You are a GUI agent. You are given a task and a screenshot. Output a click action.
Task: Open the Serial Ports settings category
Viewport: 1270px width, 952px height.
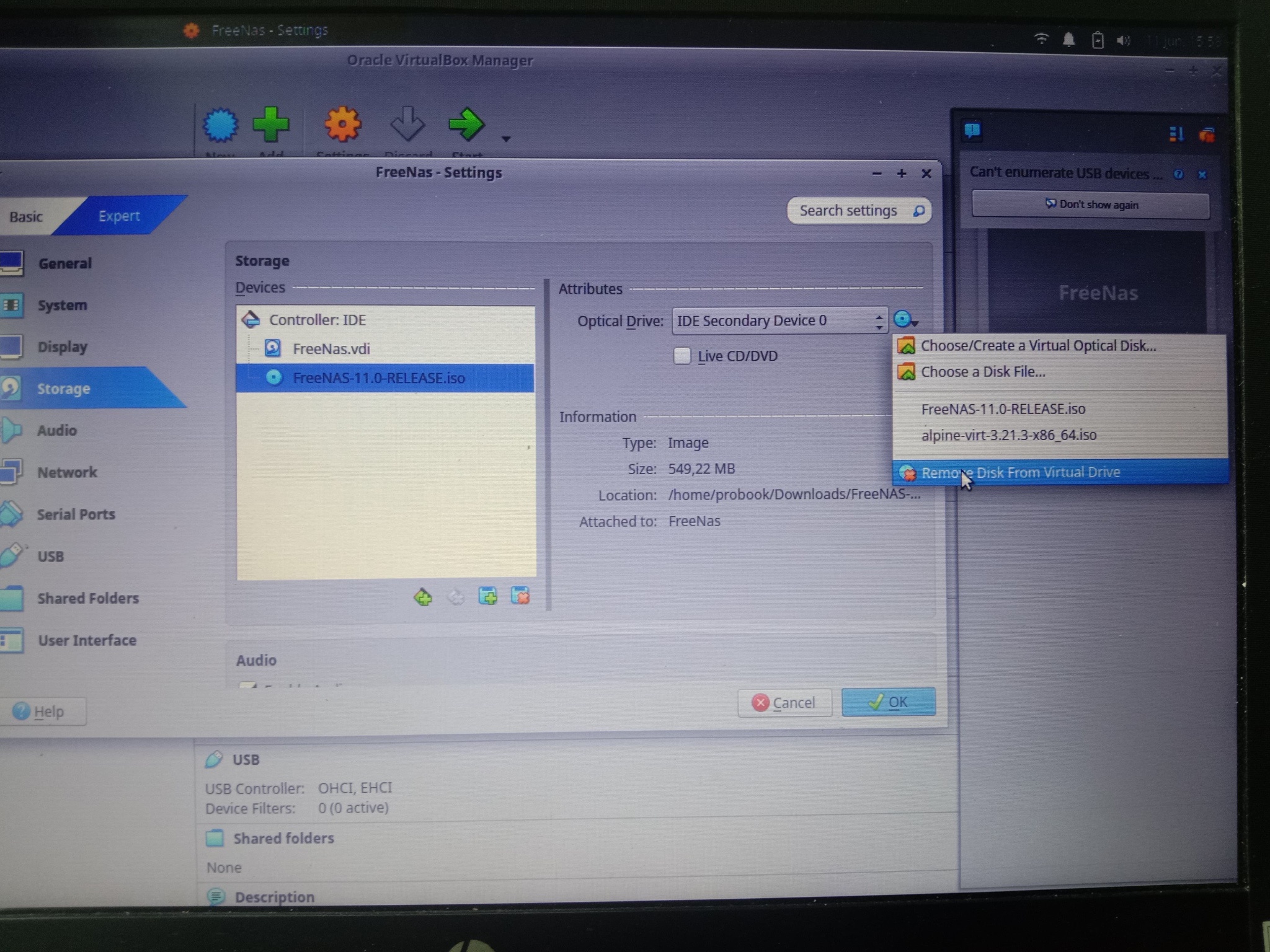click(76, 514)
